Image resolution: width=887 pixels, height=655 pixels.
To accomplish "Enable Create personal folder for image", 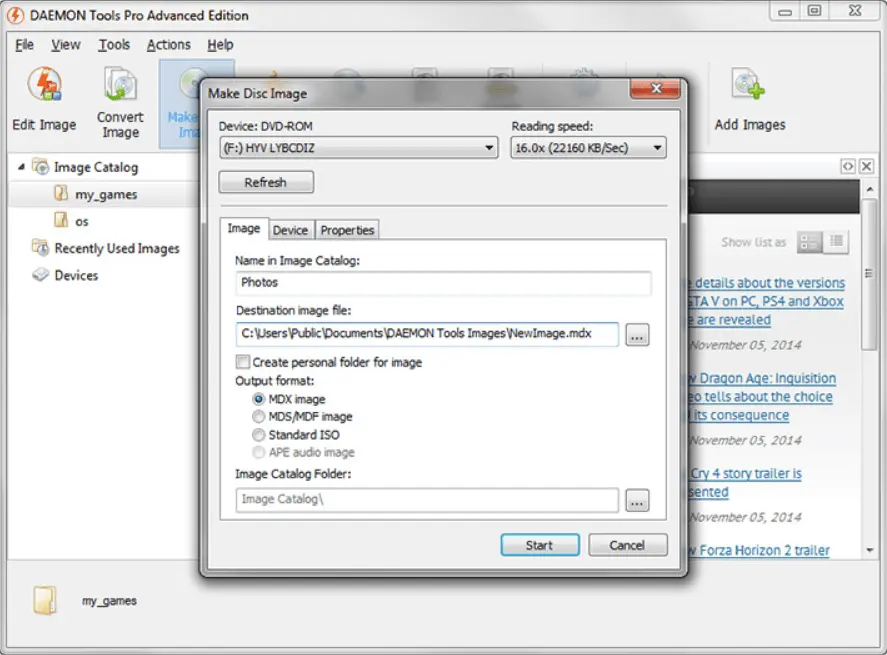I will click(243, 362).
